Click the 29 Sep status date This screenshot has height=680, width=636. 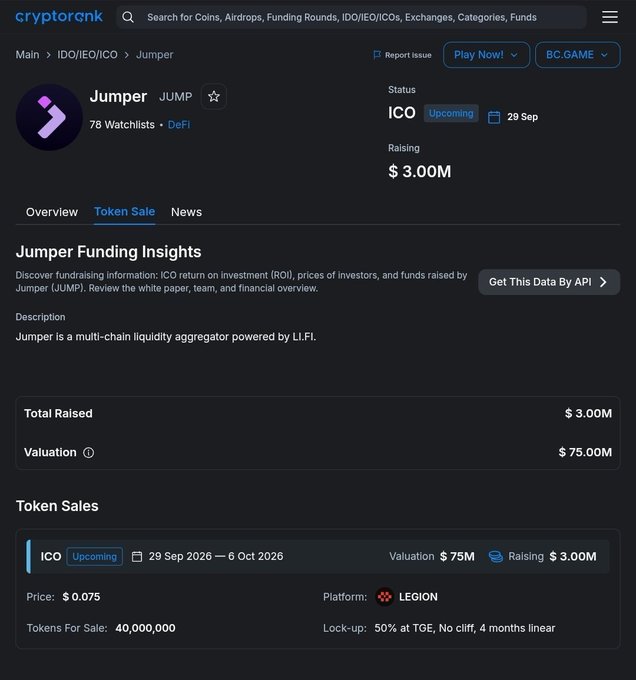pyautogui.click(x=522, y=117)
